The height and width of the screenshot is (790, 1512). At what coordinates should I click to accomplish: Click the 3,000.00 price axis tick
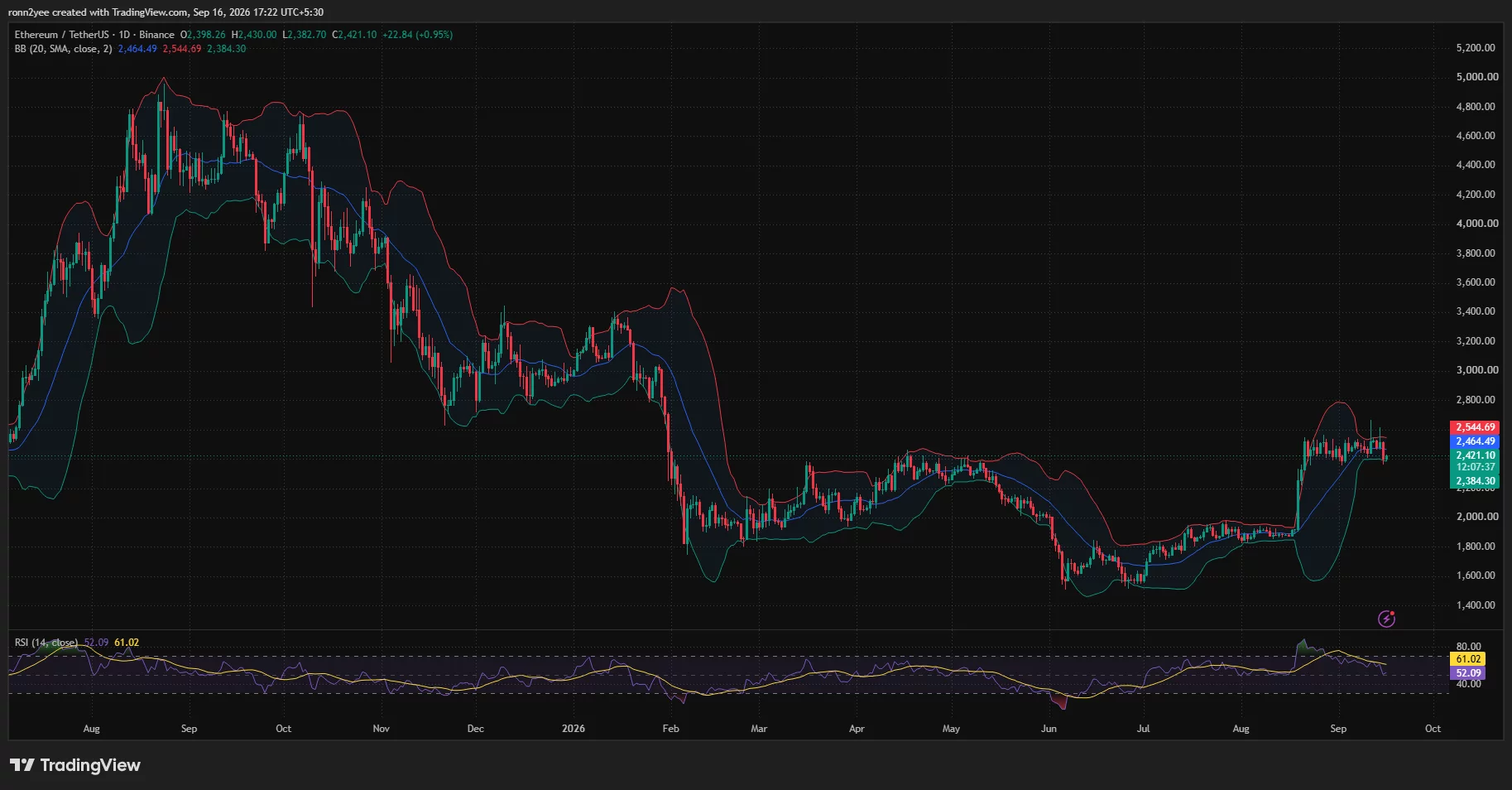[1477, 370]
